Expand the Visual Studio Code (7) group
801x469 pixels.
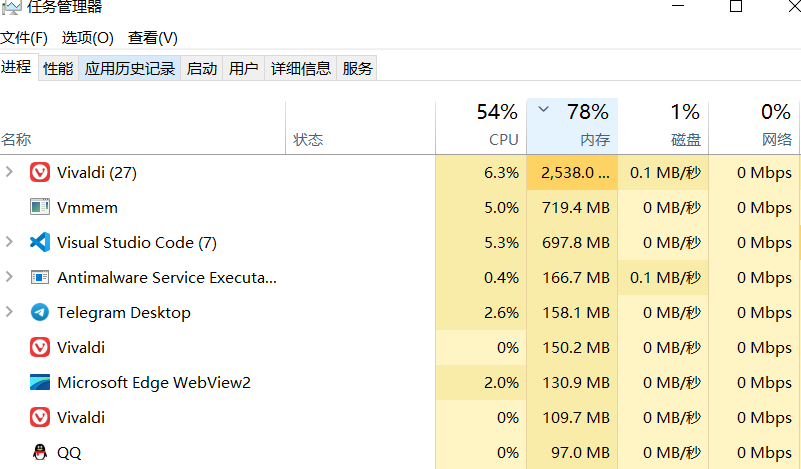pyautogui.click(x=9, y=242)
